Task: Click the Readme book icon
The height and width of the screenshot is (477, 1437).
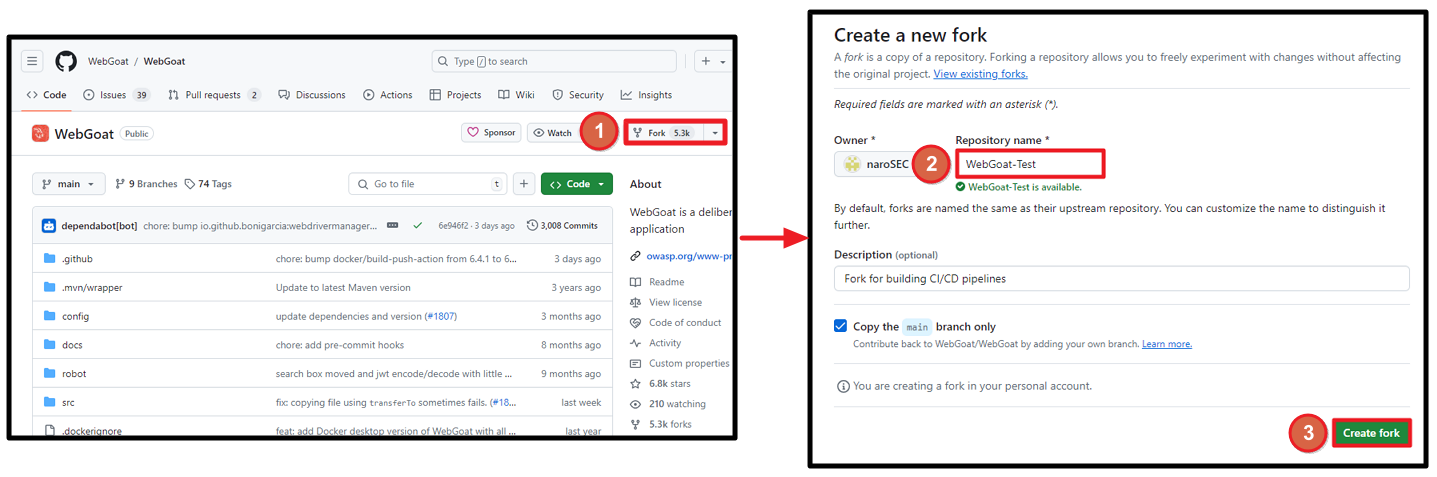Action: [635, 282]
